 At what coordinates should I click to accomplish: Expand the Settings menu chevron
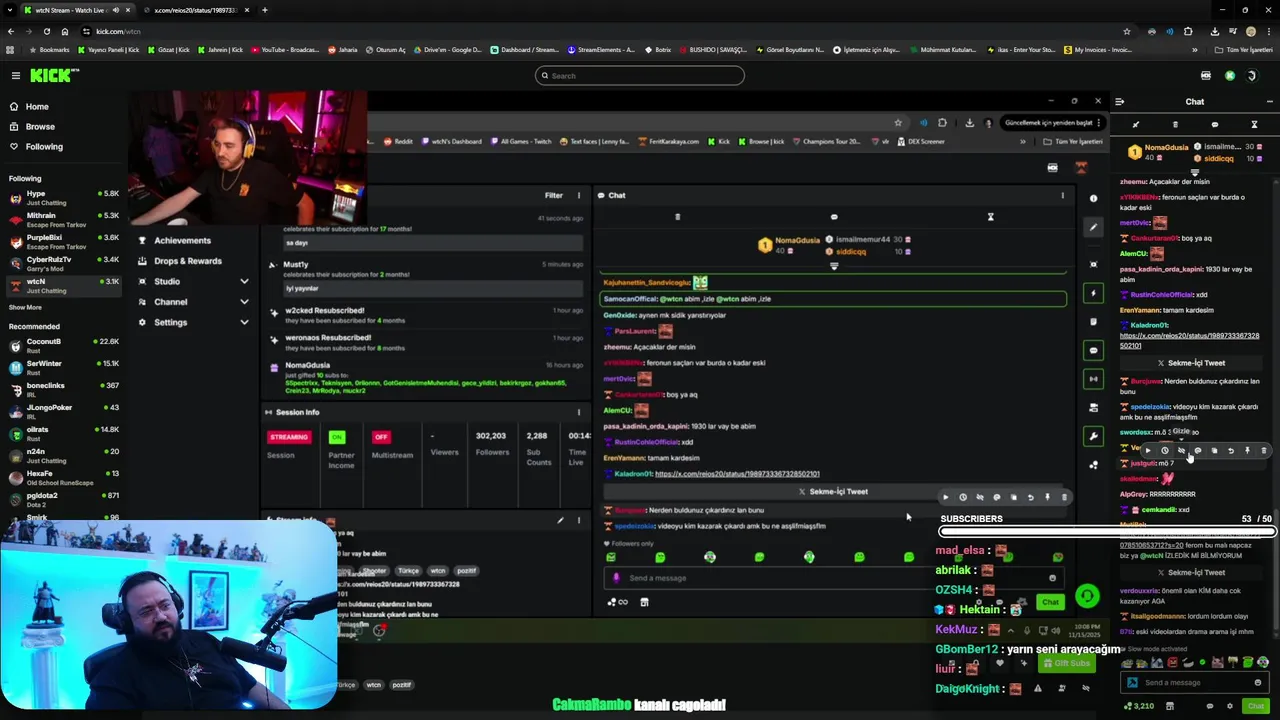244,322
